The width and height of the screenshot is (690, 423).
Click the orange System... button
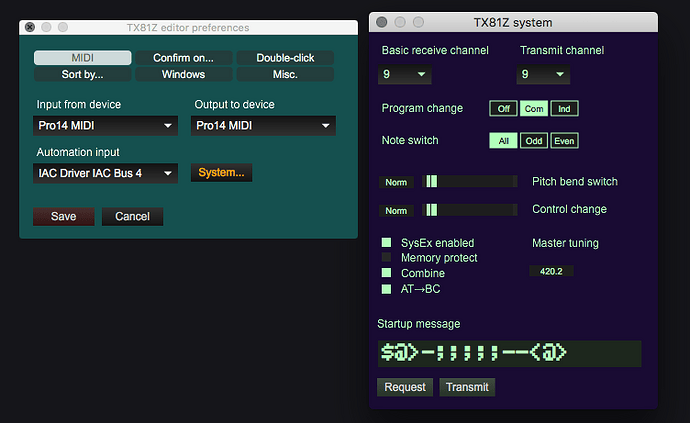pos(221,173)
